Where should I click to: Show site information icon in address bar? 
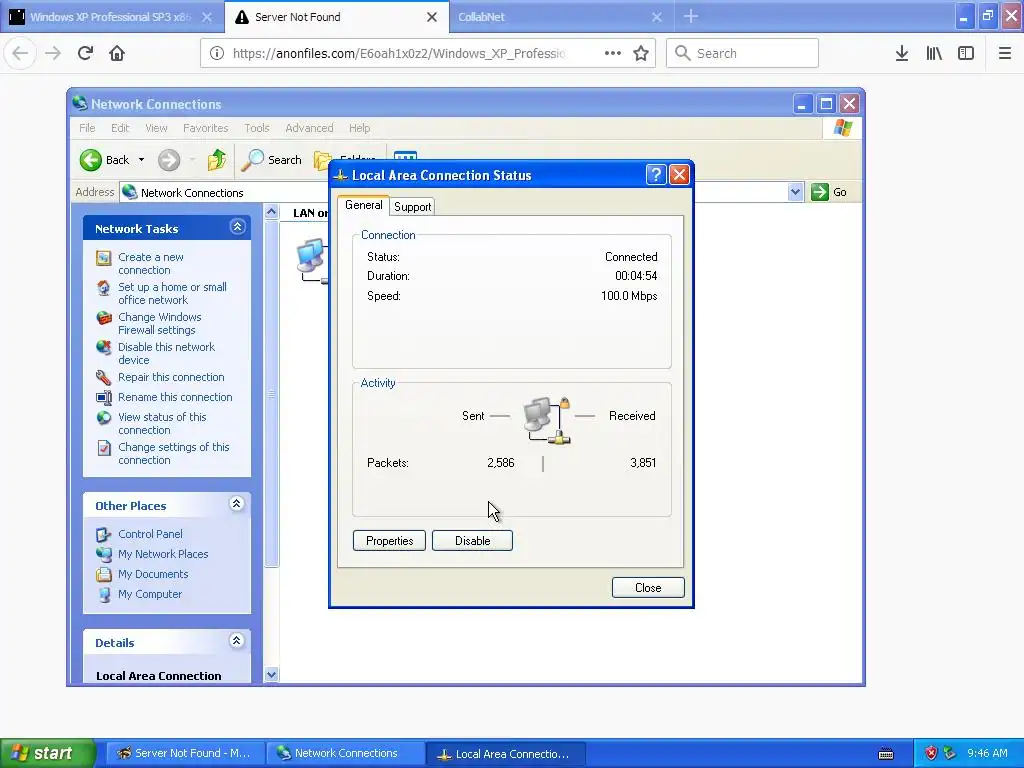(x=217, y=53)
